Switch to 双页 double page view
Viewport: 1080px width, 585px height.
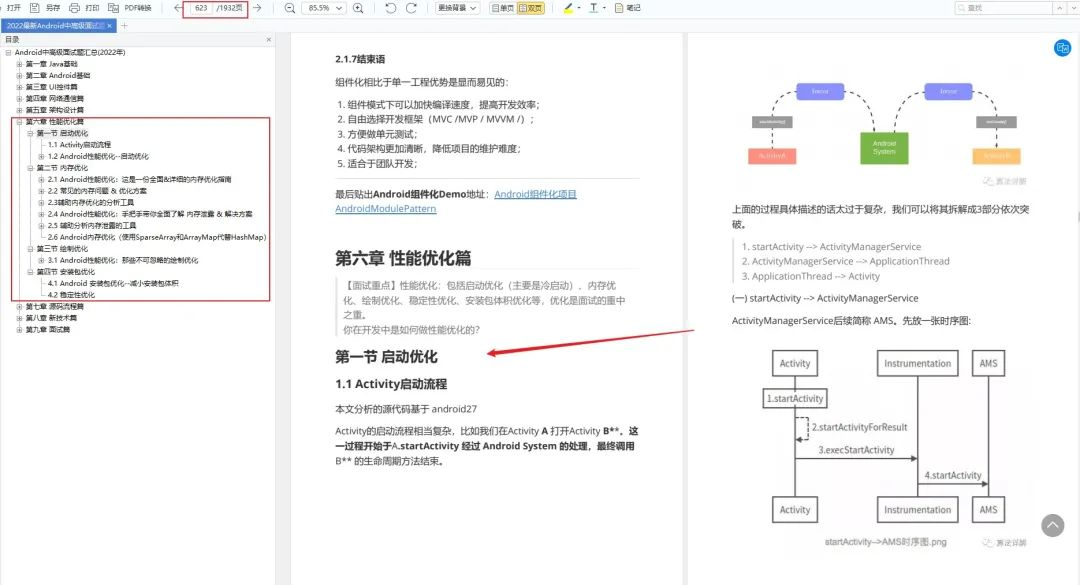pyautogui.click(x=530, y=8)
